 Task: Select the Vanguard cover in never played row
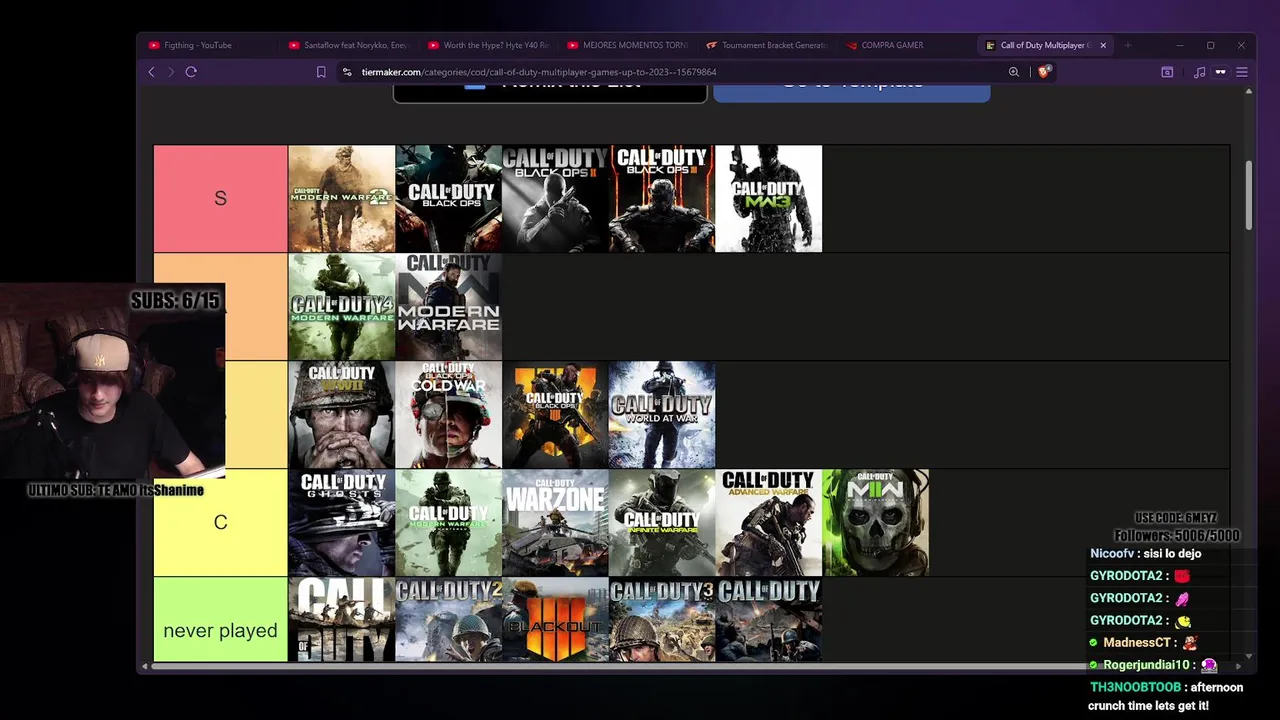point(342,620)
